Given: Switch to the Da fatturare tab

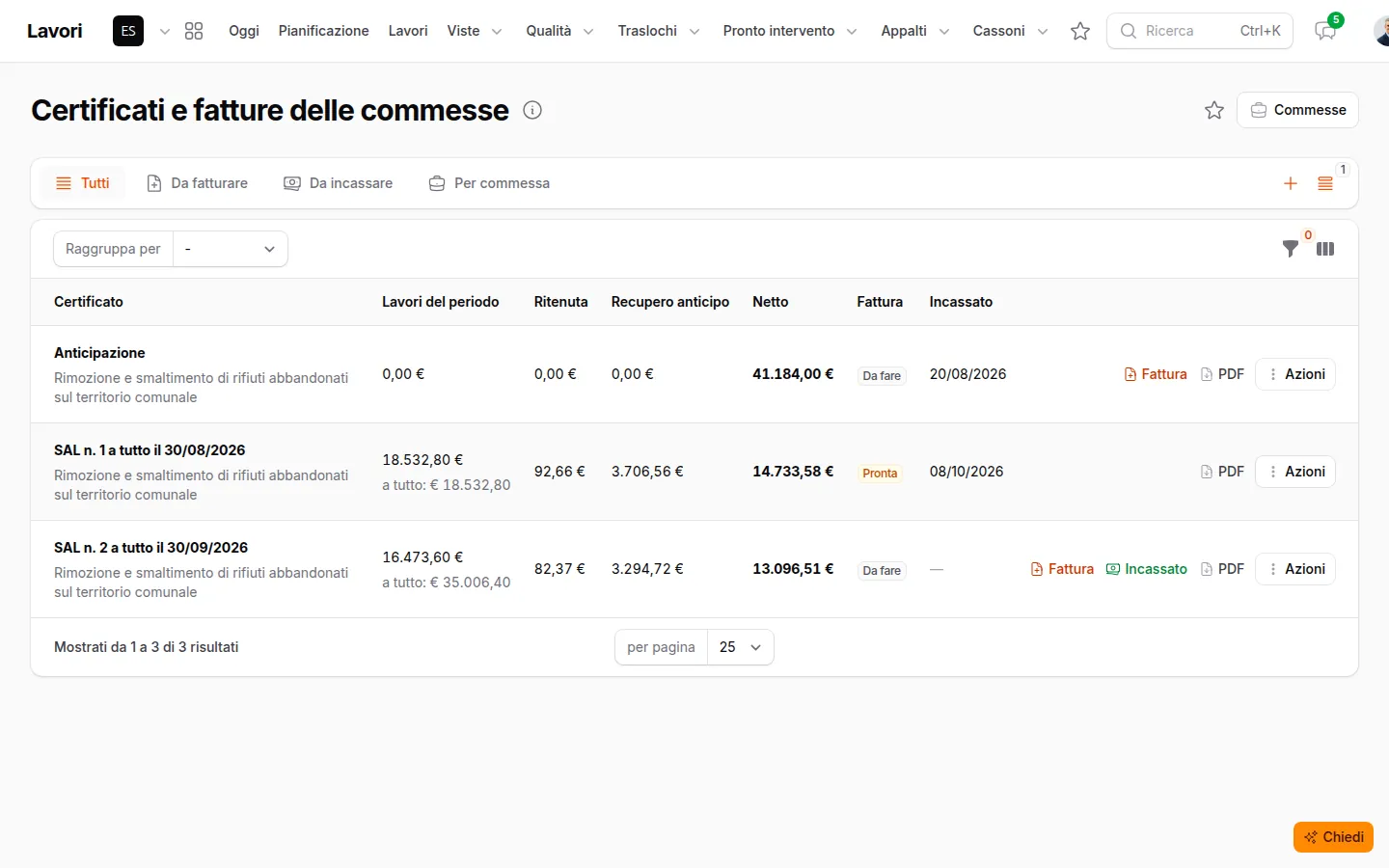Looking at the screenshot, I should click(x=198, y=183).
